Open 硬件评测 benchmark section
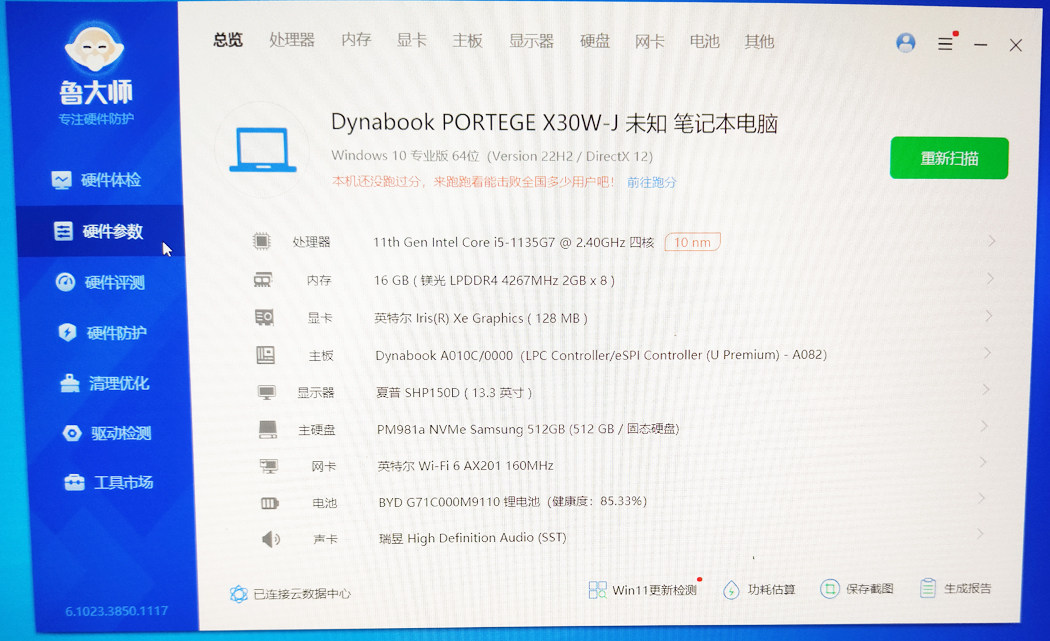This screenshot has height=641, width=1050. click(x=100, y=282)
